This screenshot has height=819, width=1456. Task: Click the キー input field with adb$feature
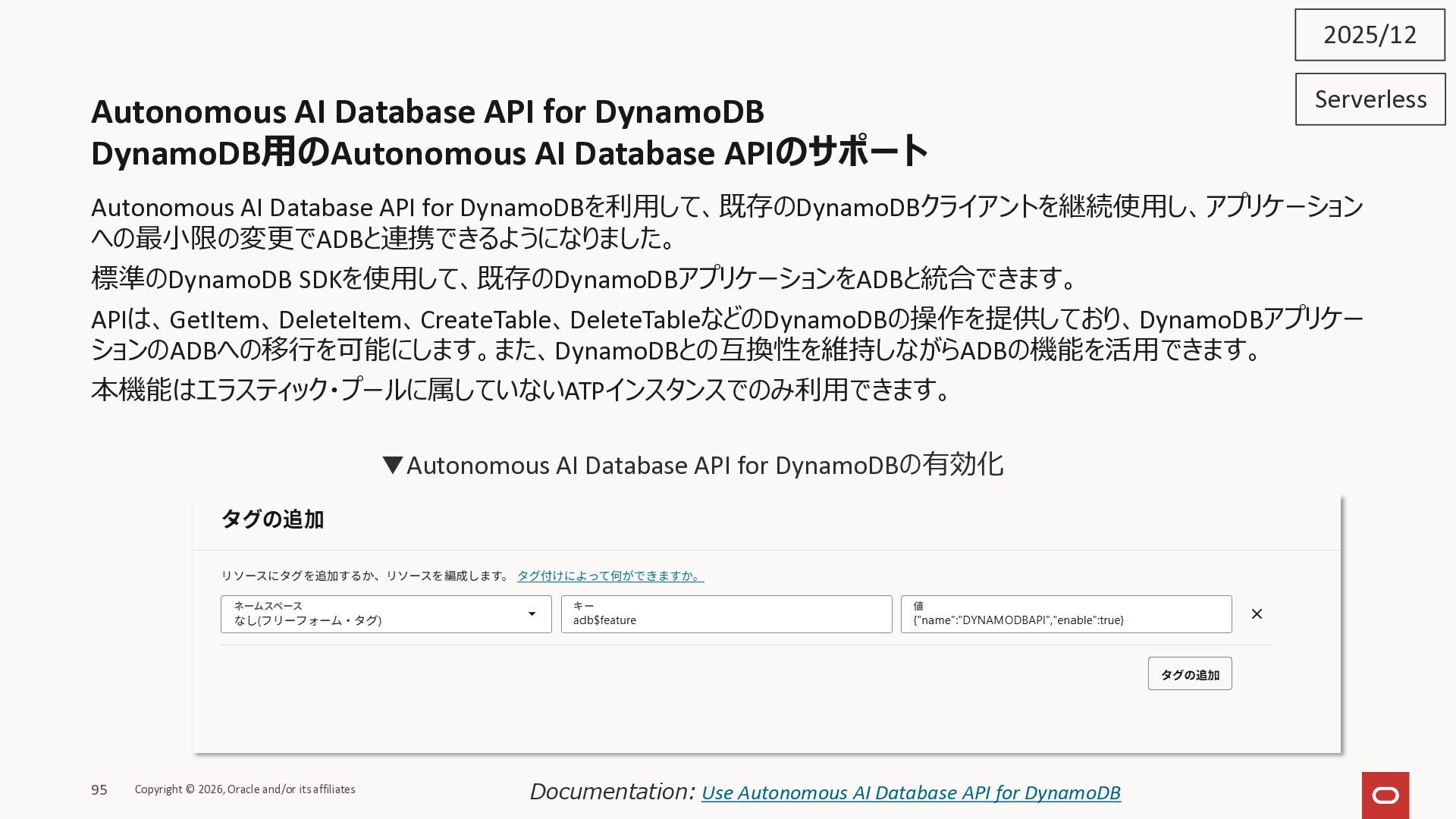[x=726, y=614]
